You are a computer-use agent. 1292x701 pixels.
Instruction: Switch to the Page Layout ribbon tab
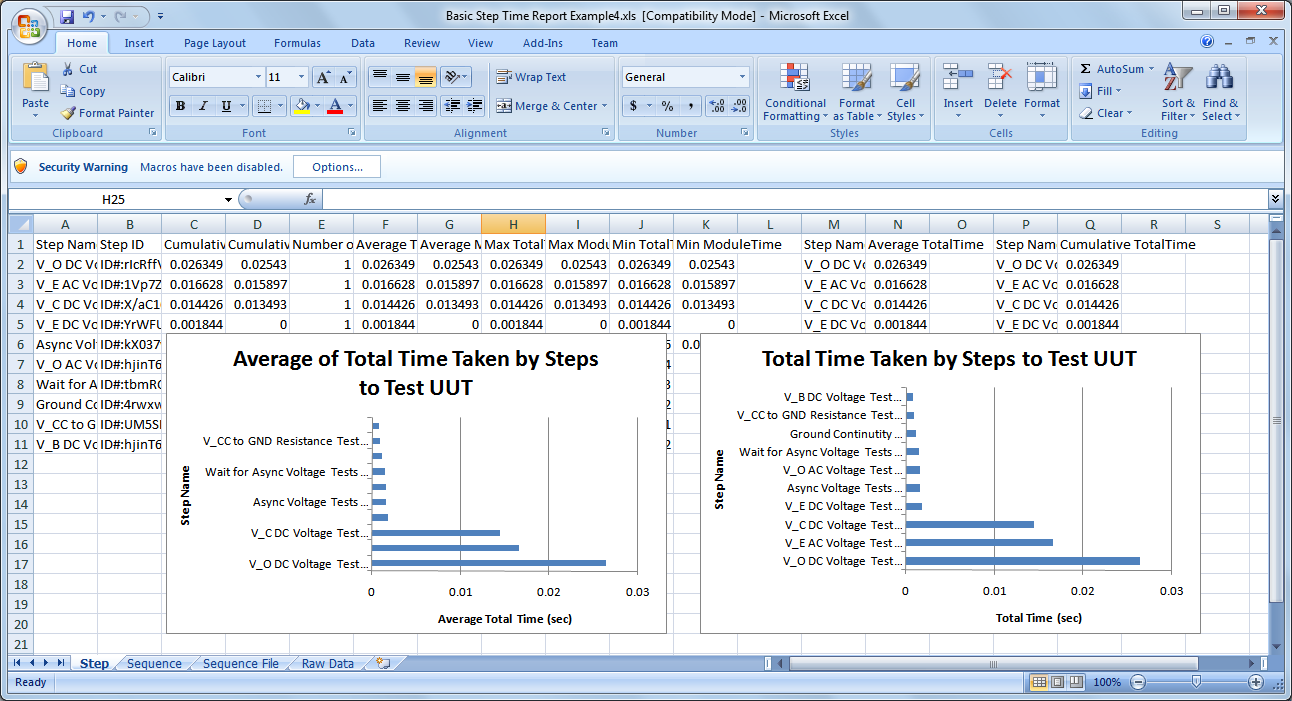(x=215, y=43)
